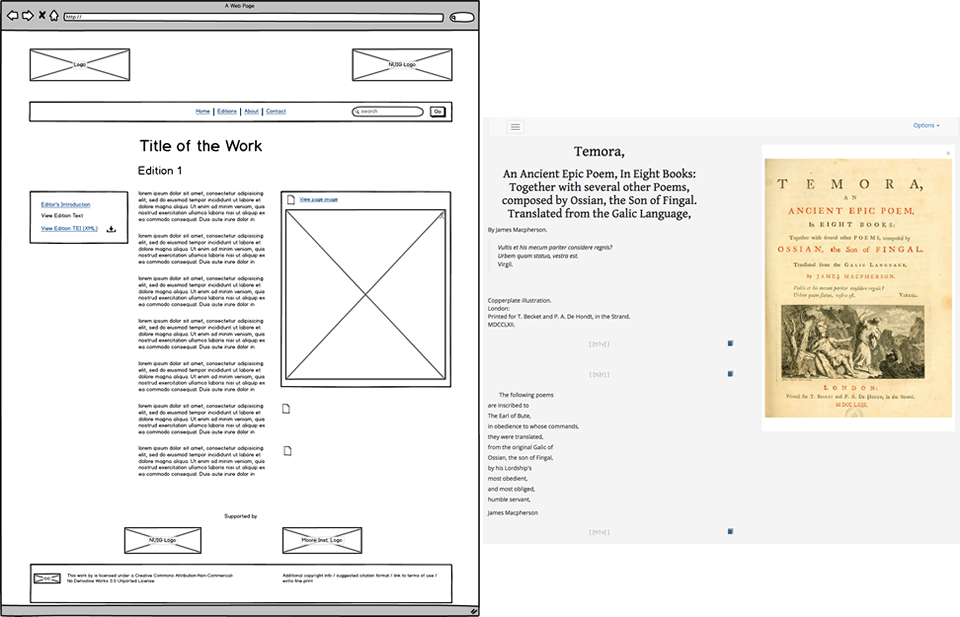
Task: Expand the Options dropdown
Action: 926,125
